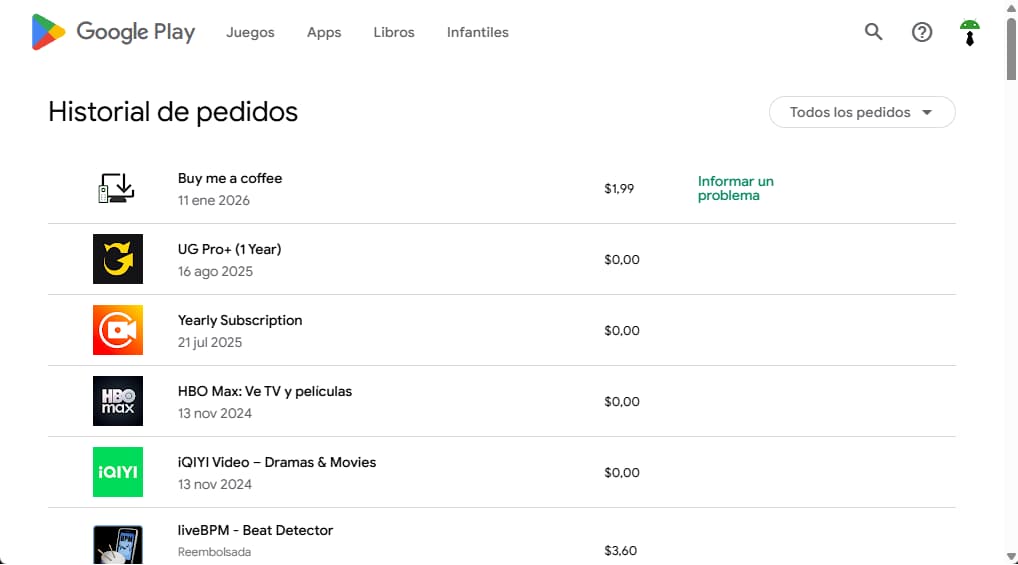1018x565 pixels.
Task: Click the date 11 ene 2026
Action: [214, 201]
